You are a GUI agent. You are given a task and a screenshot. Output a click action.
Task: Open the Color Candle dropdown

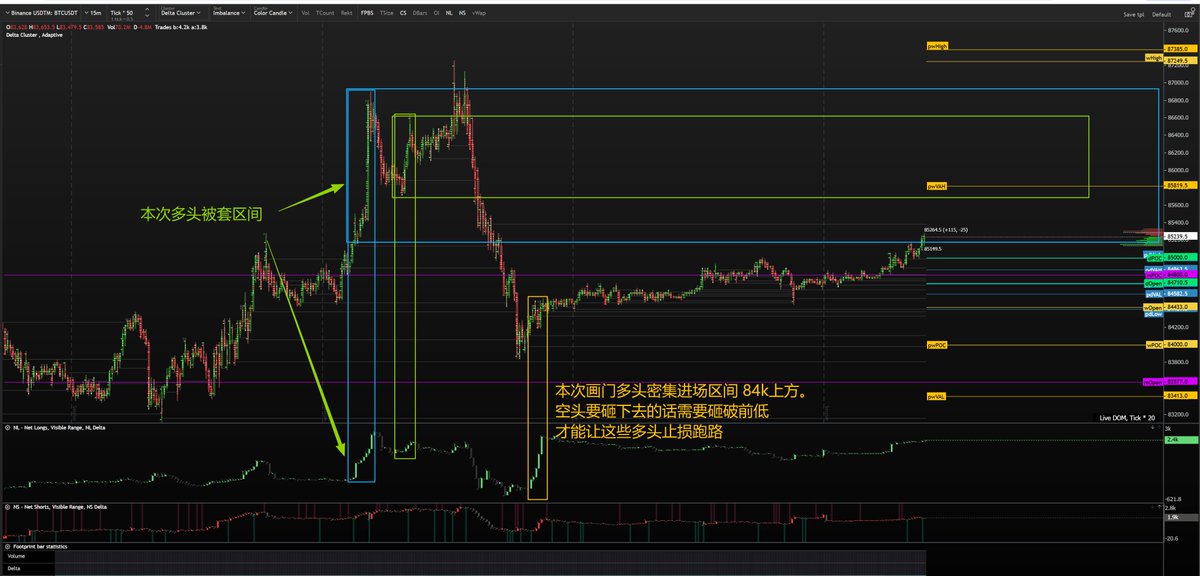(x=272, y=13)
